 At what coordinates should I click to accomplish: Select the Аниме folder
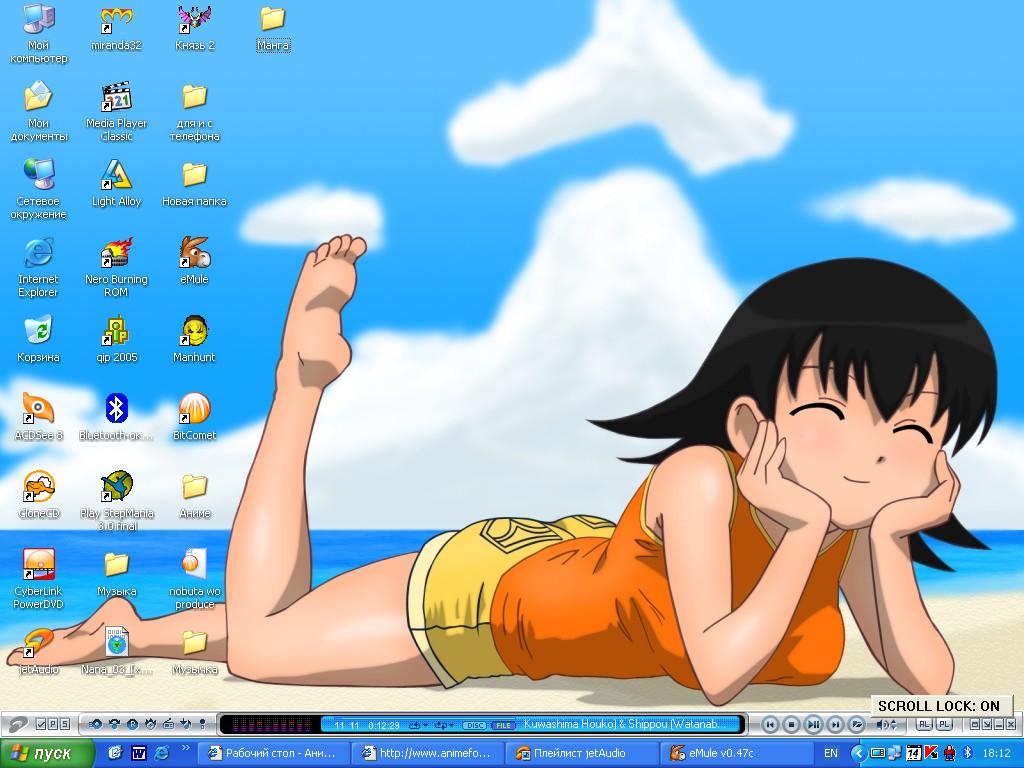[x=195, y=494]
